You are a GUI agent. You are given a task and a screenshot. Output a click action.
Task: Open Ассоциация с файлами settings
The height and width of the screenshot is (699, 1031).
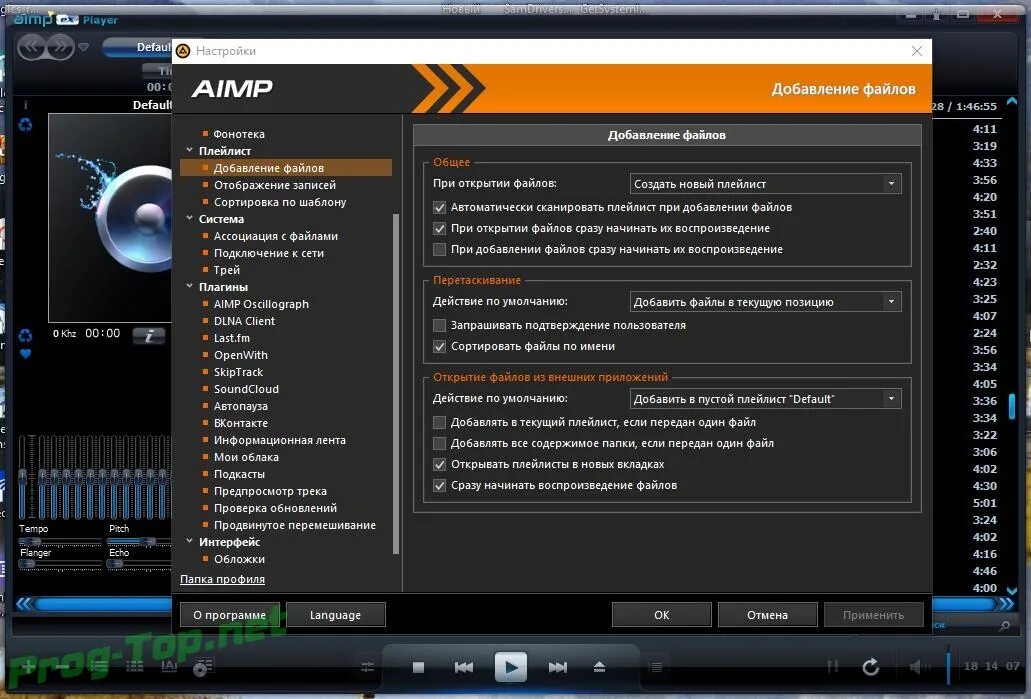pyautogui.click(x=276, y=236)
